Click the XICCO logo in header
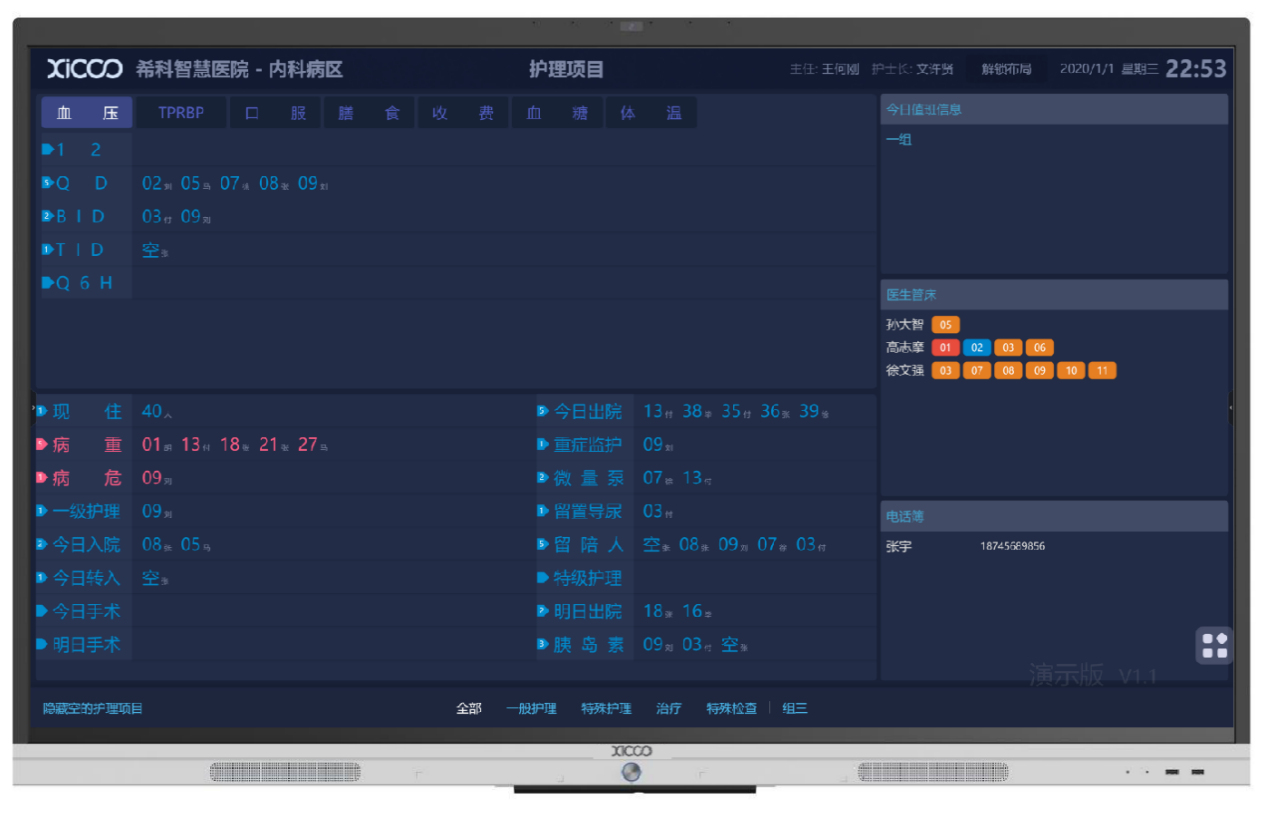 (x=84, y=69)
